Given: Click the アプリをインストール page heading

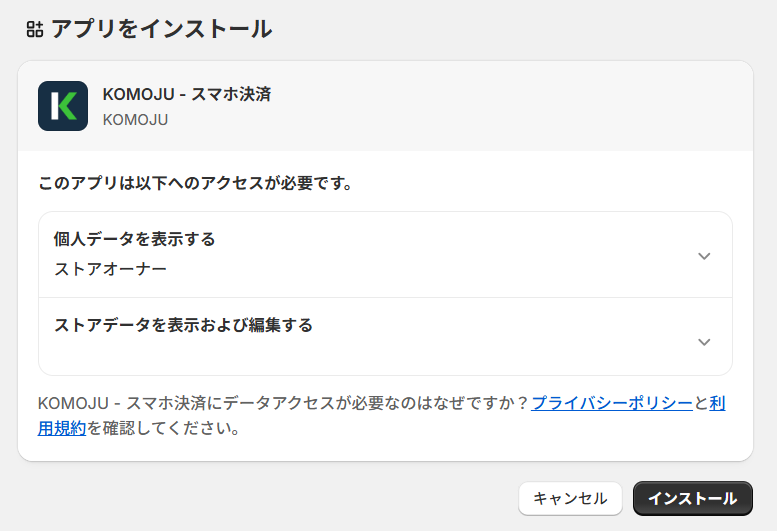Looking at the screenshot, I should click(x=162, y=29).
